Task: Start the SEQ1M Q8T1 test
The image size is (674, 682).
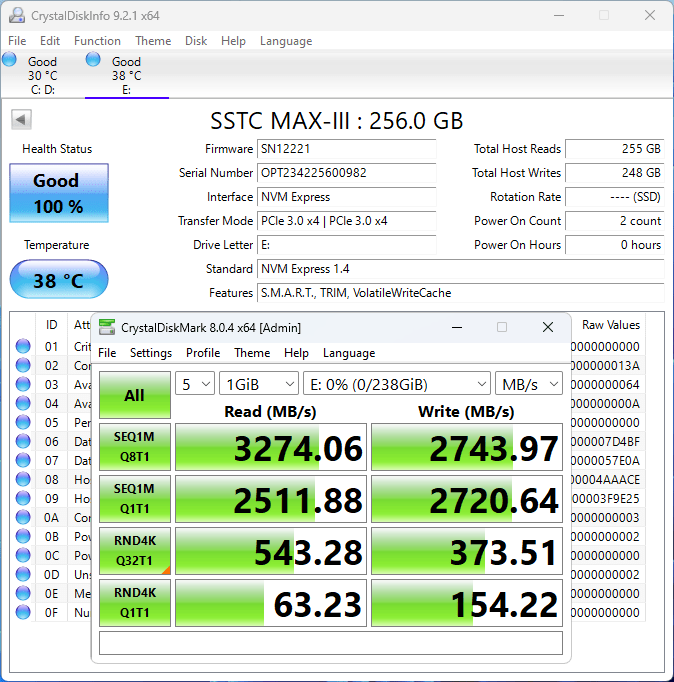Action: pyautogui.click(x=134, y=447)
